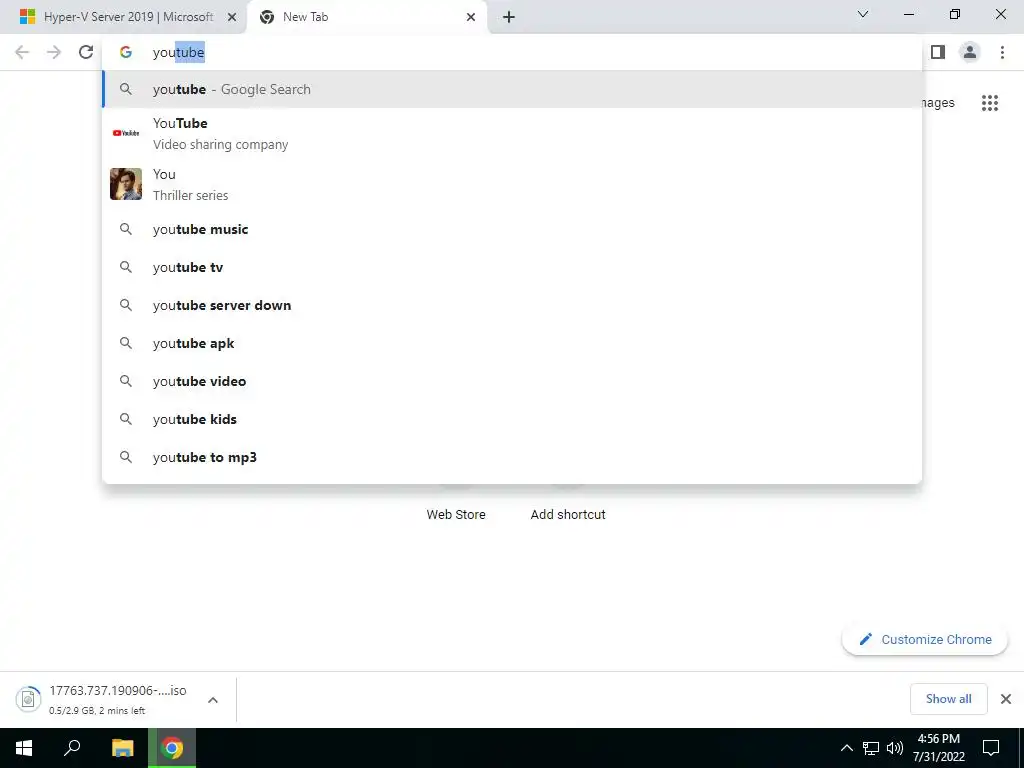This screenshot has width=1024, height=768.
Task: Close the downloads bar
Action: (x=1006, y=699)
